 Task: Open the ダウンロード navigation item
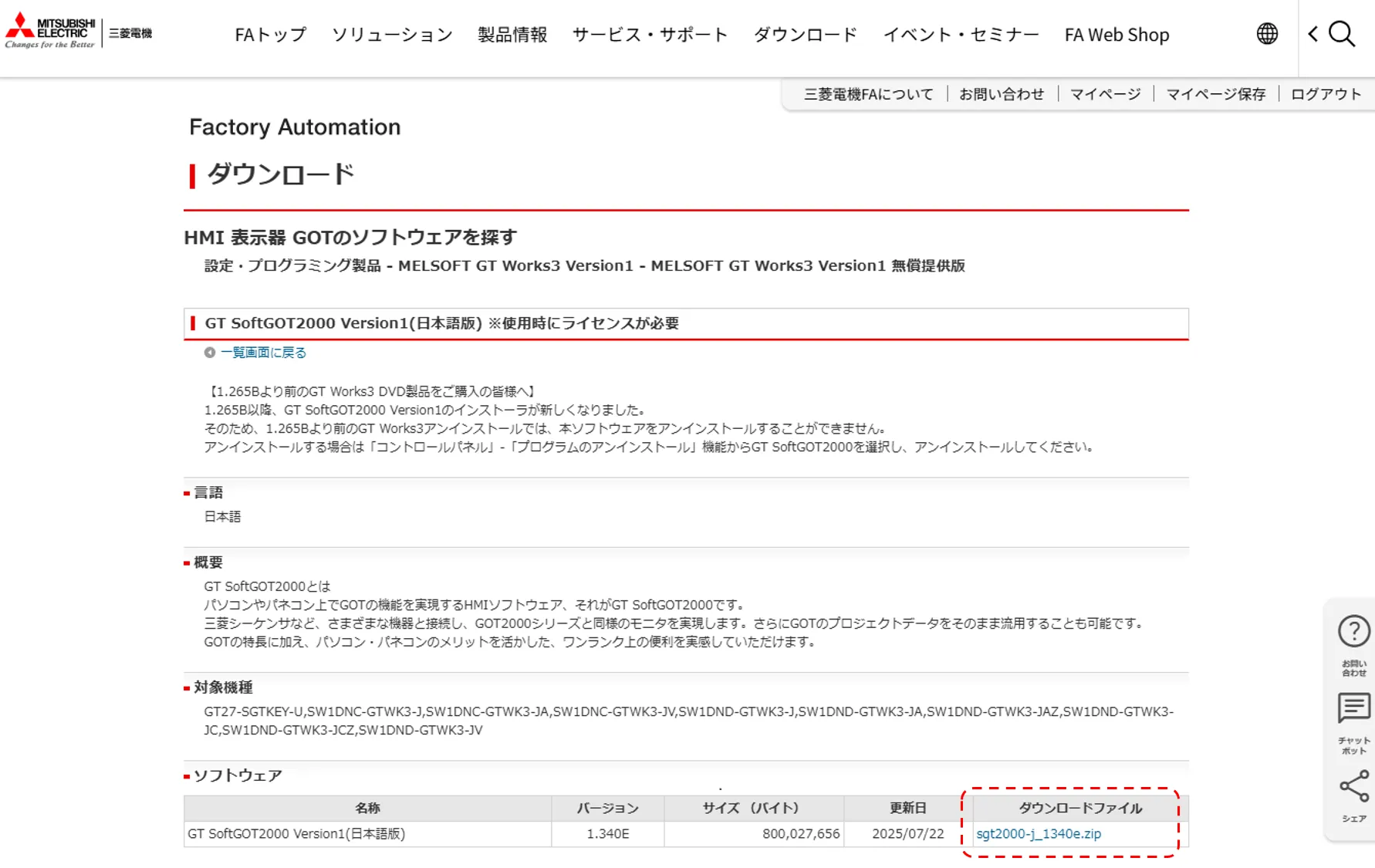point(805,35)
